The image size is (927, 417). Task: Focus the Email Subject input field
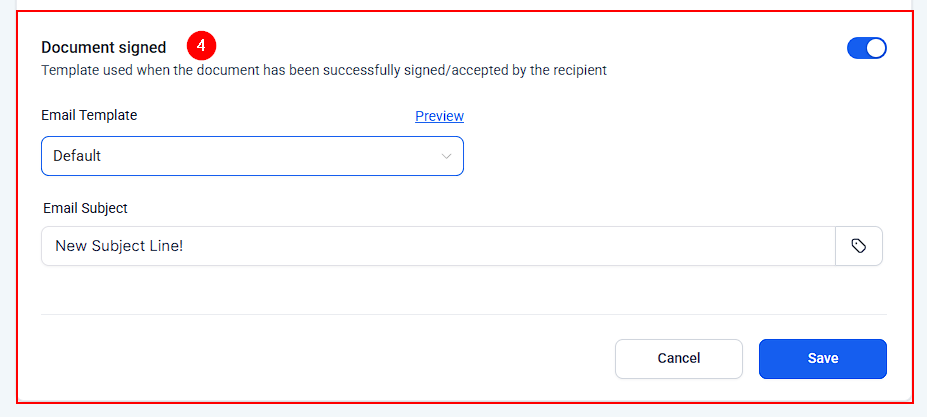coord(437,246)
